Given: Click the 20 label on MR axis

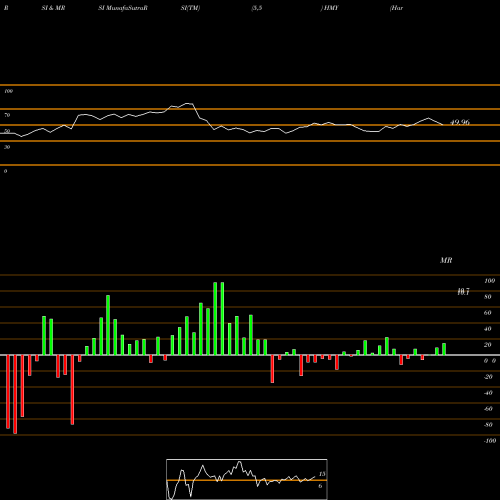Looking at the screenshot, I should 488,345.
